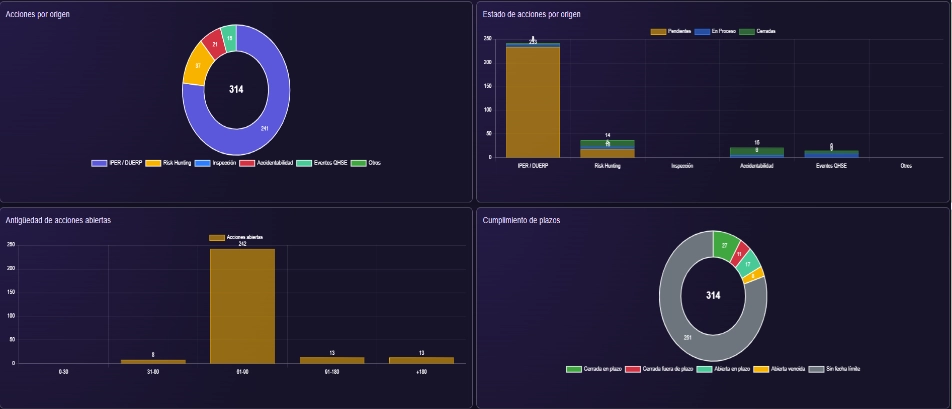Toggle Abierta en plazo legend entry
This screenshot has width=952, height=409.
(724, 369)
